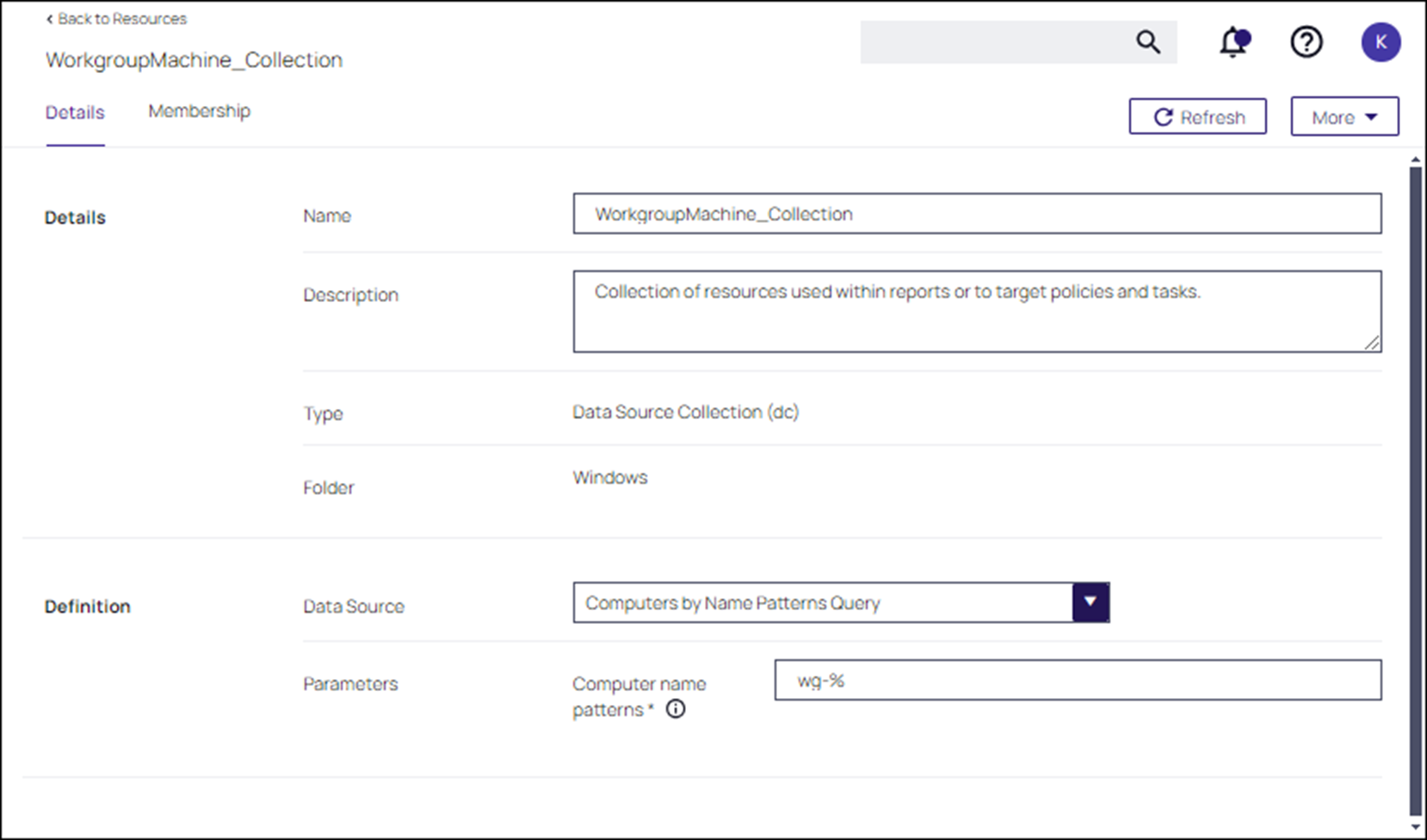Switch to the Membership tab
Image resolution: width=1427 pixels, height=840 pixels.
(199, 111)
